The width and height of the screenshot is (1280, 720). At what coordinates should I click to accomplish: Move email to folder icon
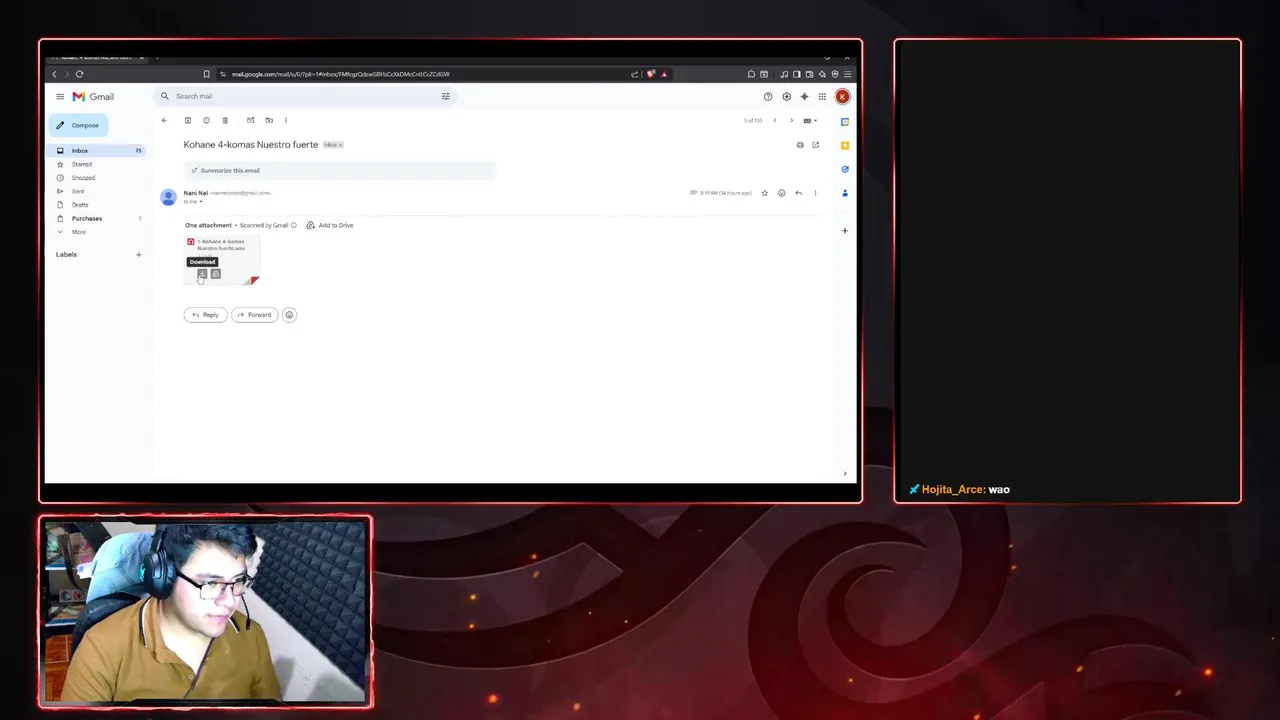pos(268,121)
